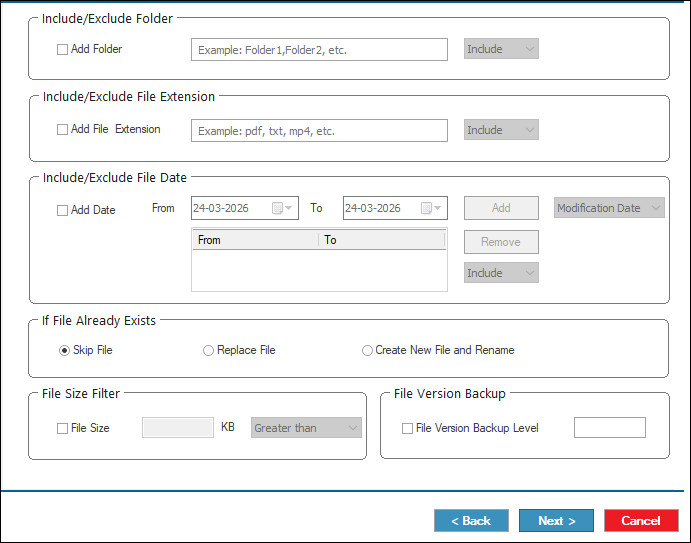Toggle File Version Backup Level checkbox
The width and height of the screenshot is (691, 543).
(x=407, y=428)
